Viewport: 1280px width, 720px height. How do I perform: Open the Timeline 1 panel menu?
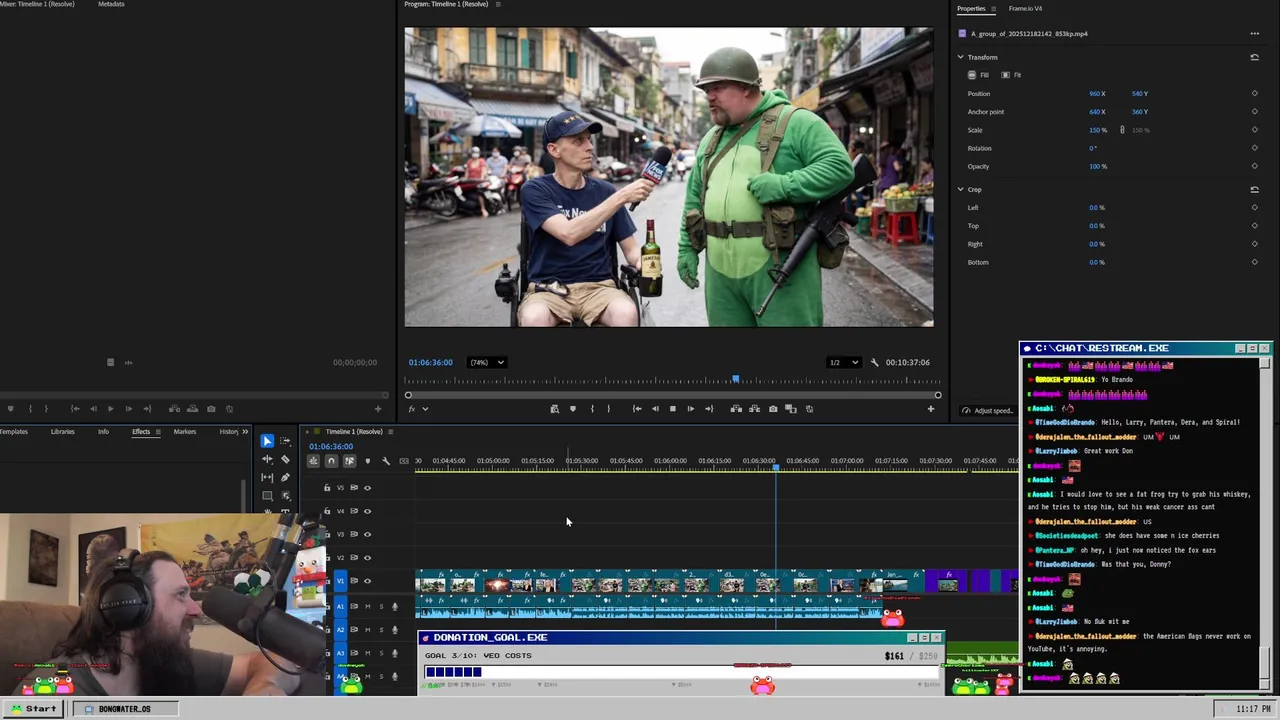tap(391, 432)
